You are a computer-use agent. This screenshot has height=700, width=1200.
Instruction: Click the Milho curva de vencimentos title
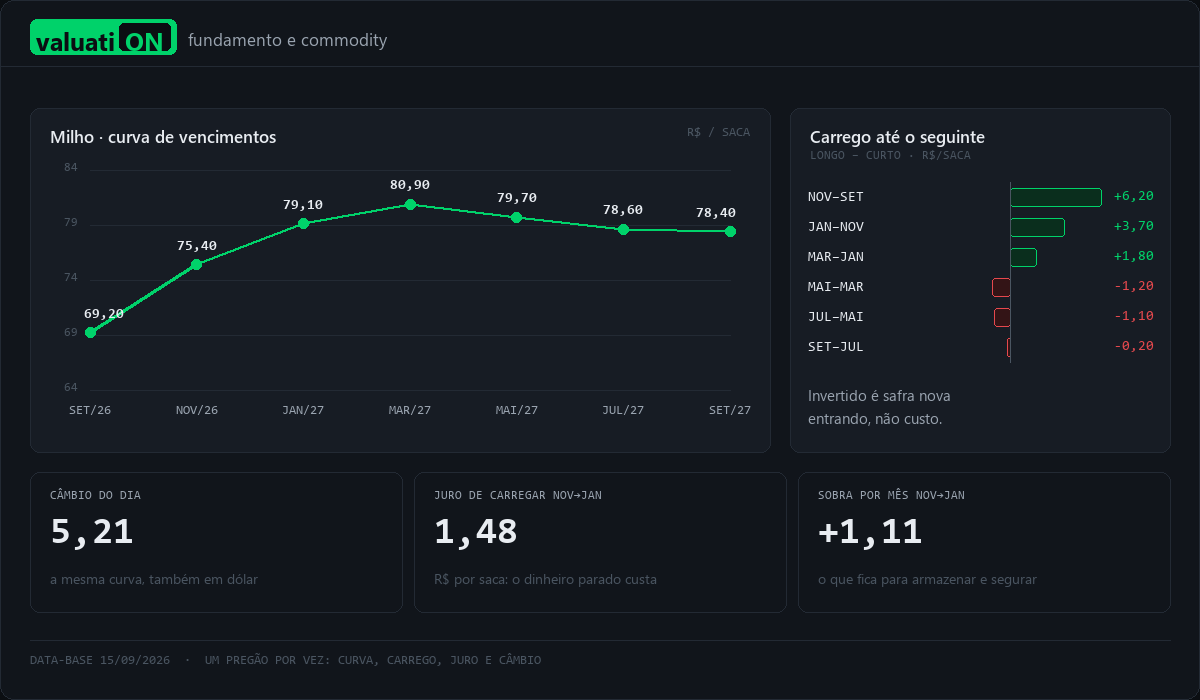coord(163,137)
